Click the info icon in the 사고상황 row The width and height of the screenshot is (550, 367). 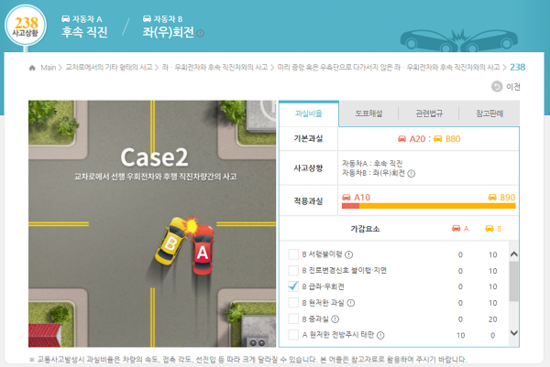click(411, 173)
